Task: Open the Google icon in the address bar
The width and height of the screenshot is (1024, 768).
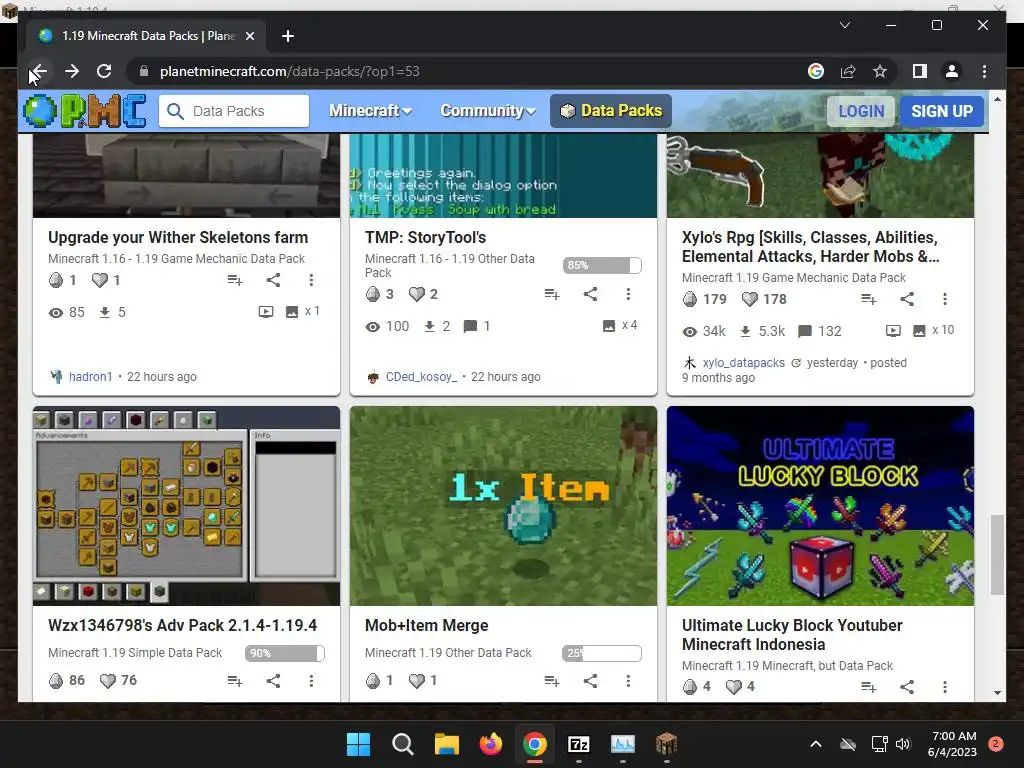Action: [x=816, y=71]
